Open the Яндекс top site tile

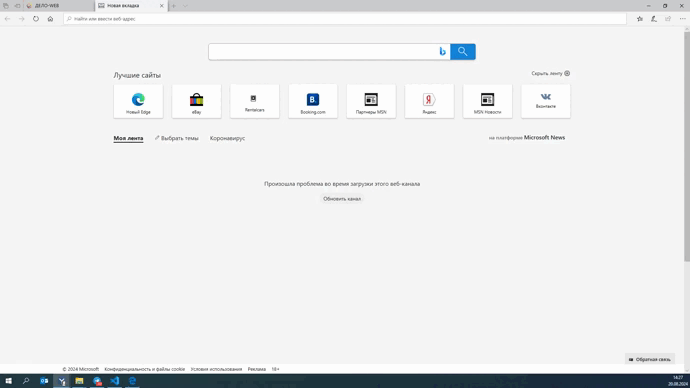(x=429, y=101)
